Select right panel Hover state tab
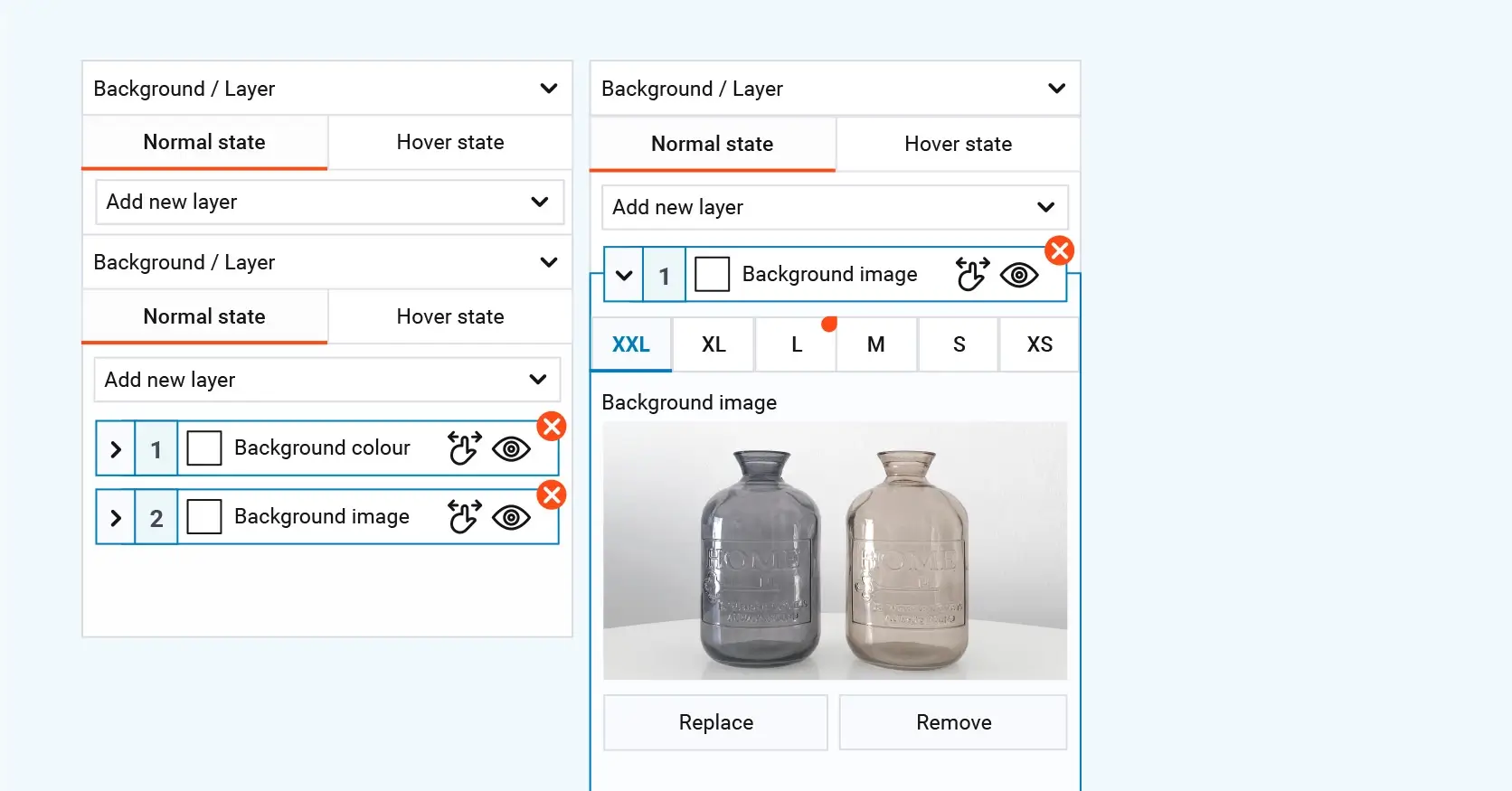Image resolution: width=1512 pixels, height=791 pixels. (959, 145)
